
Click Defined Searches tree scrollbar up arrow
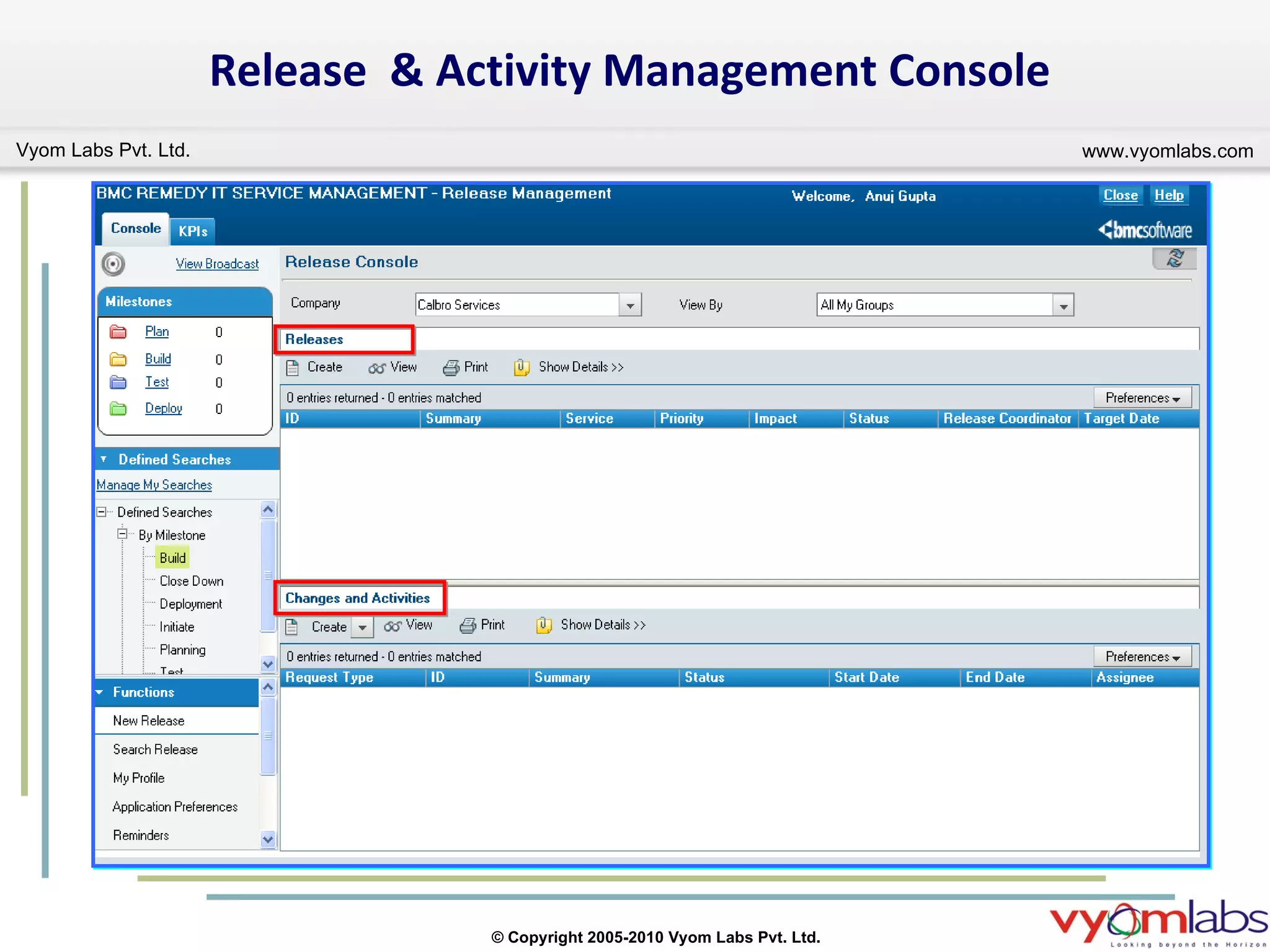point(268,509)
